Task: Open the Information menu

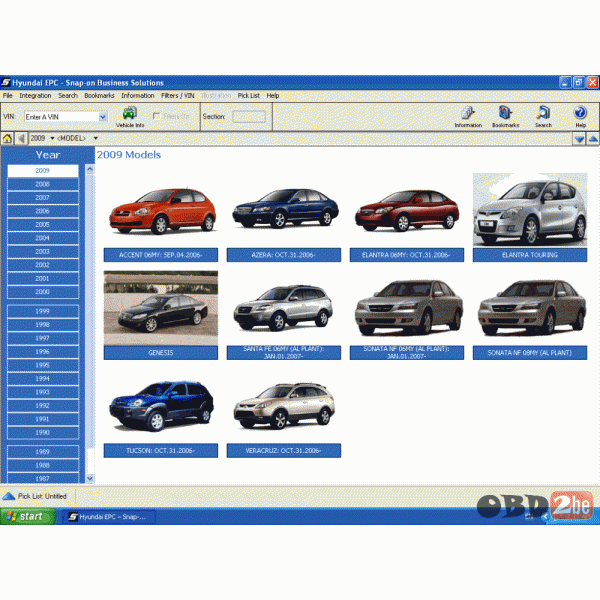Action: tap(138, 96)
